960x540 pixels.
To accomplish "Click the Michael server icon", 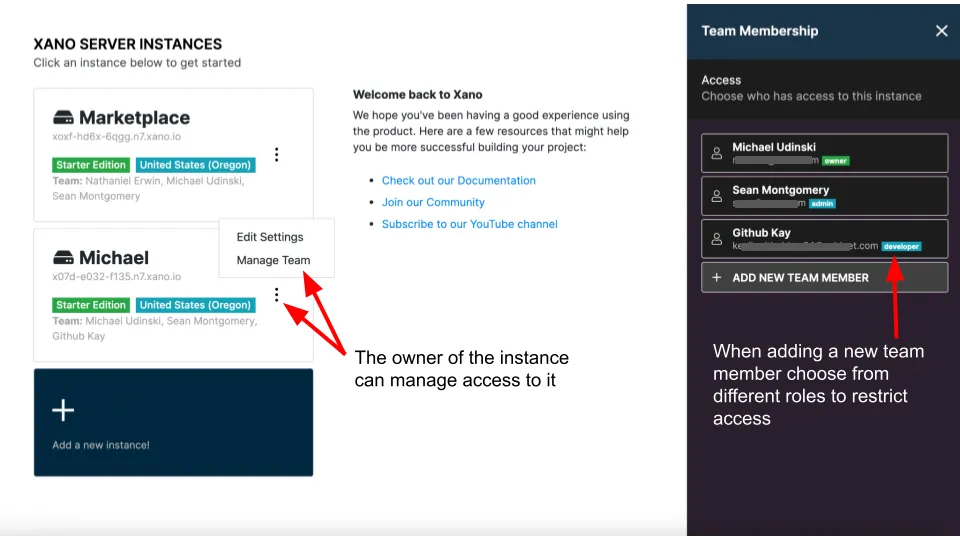I will (63, 257).
